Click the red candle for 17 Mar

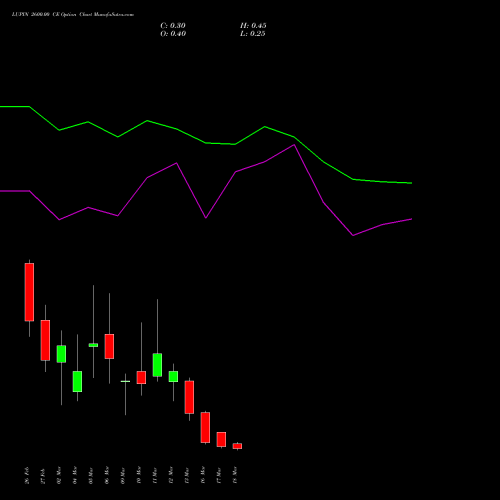[221, 439]
